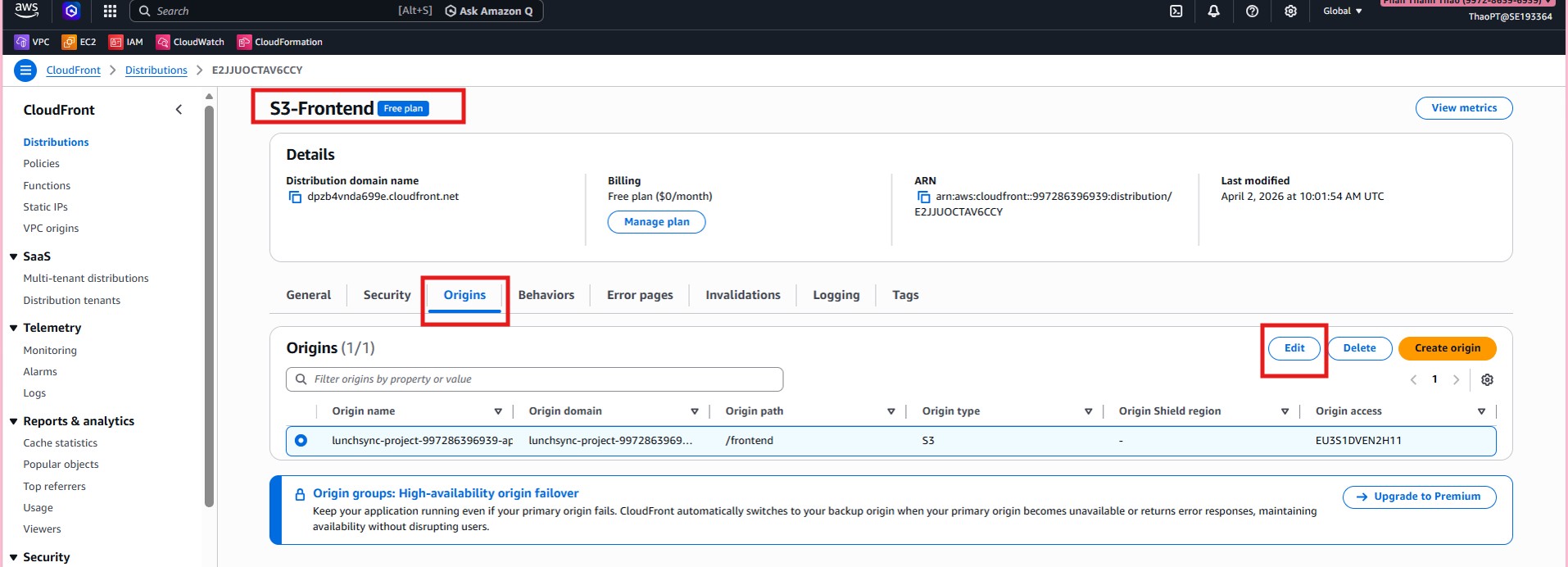The height and width of the screenshot is (567, 1568).
Task: Follow the CloudFront breadcrumb link
Action: pos(73,70)
